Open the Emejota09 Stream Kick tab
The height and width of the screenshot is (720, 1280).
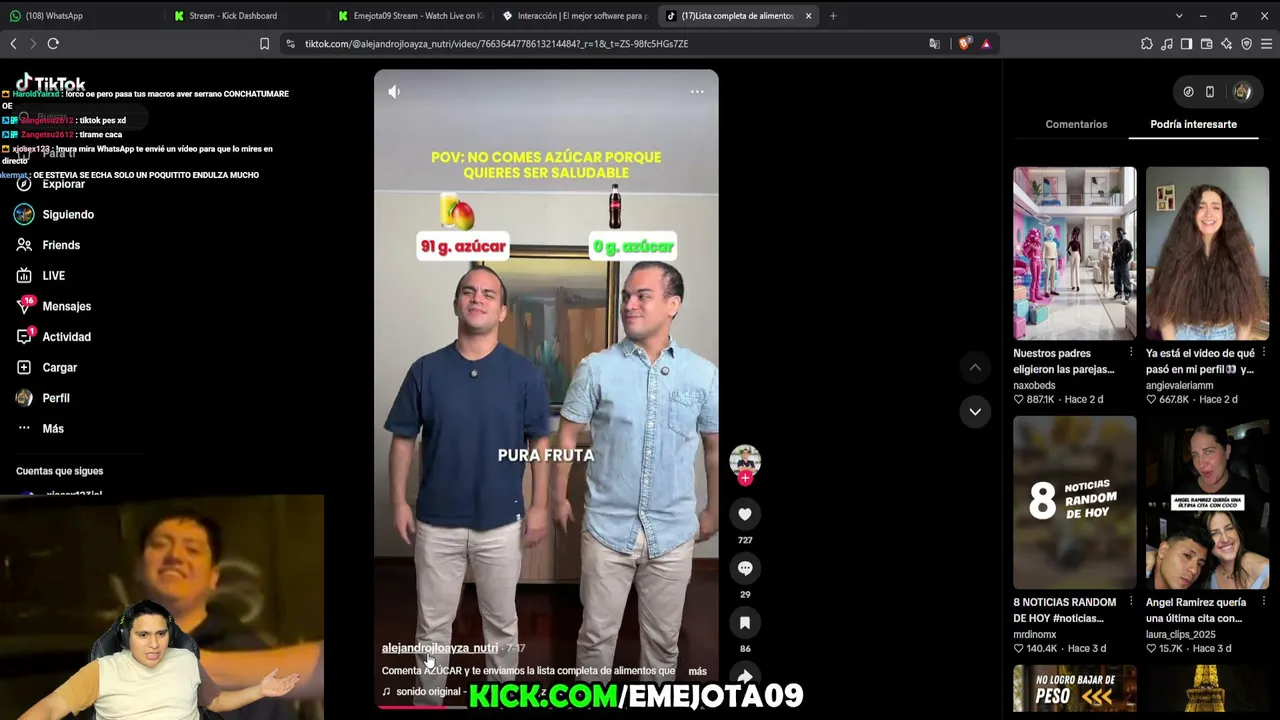point(411,16)
